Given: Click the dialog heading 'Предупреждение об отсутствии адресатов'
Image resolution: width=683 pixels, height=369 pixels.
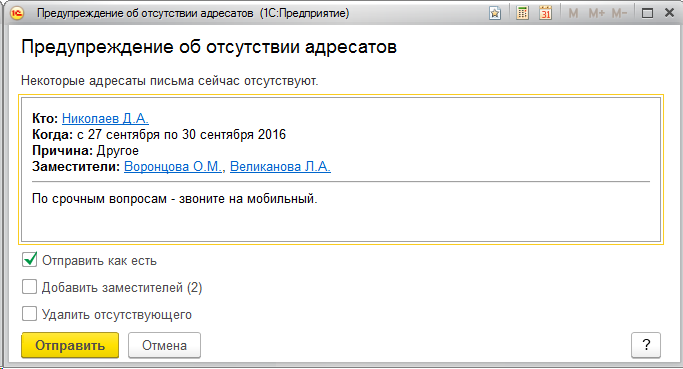Looking at the screenshot, I should click(x=209, y=47).
